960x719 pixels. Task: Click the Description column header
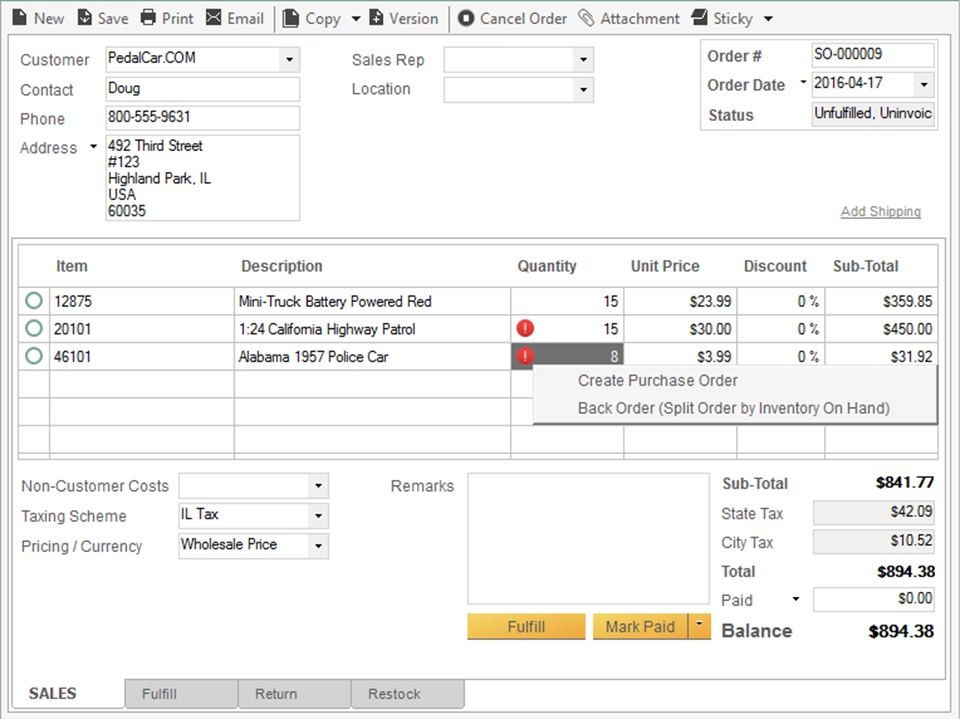(282, 266)
